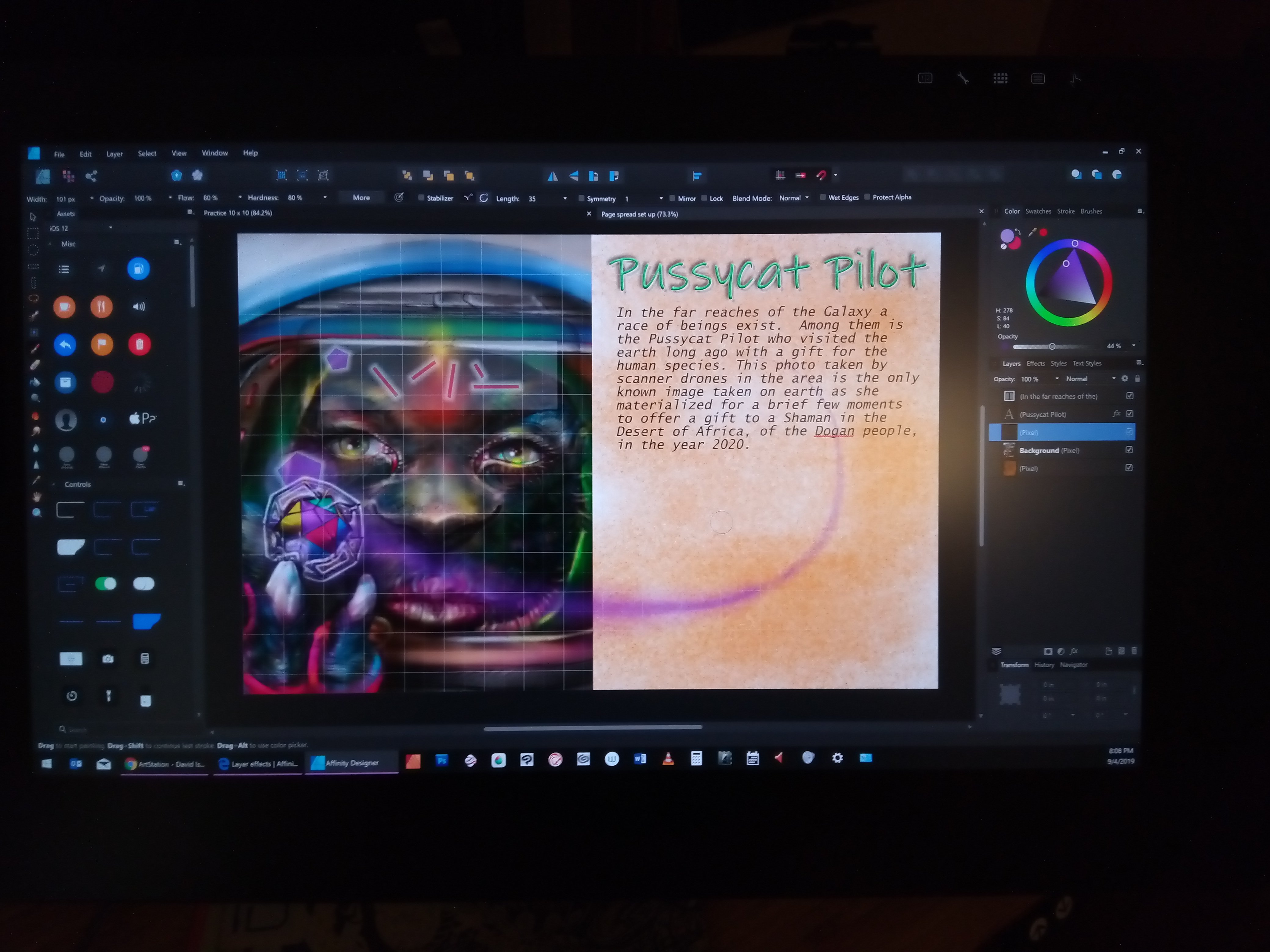Viewport: 1270px width, 952px height.
Task: Open the Select menu
Action: tap(147, 153)
